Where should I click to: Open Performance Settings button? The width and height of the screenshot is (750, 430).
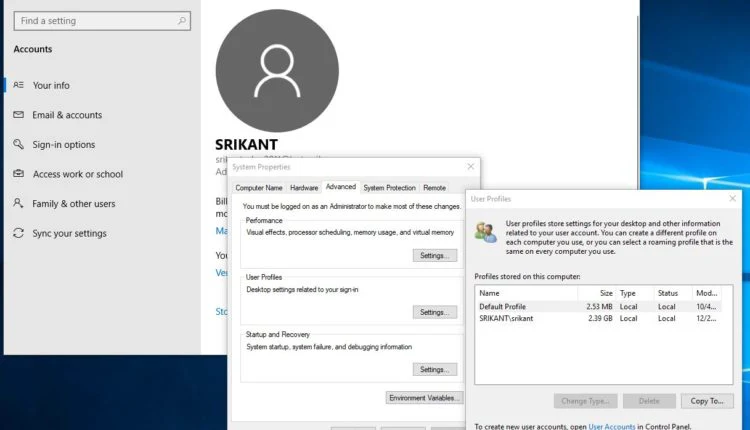(x=435, y=255)
